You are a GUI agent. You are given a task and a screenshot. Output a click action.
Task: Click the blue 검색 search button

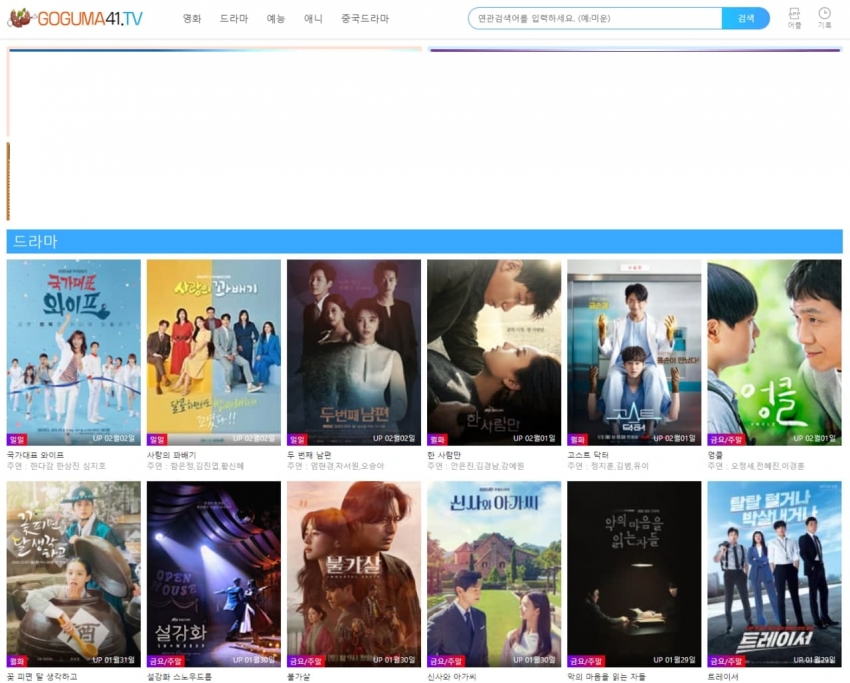pyautogui.click(x=746, y=18)
